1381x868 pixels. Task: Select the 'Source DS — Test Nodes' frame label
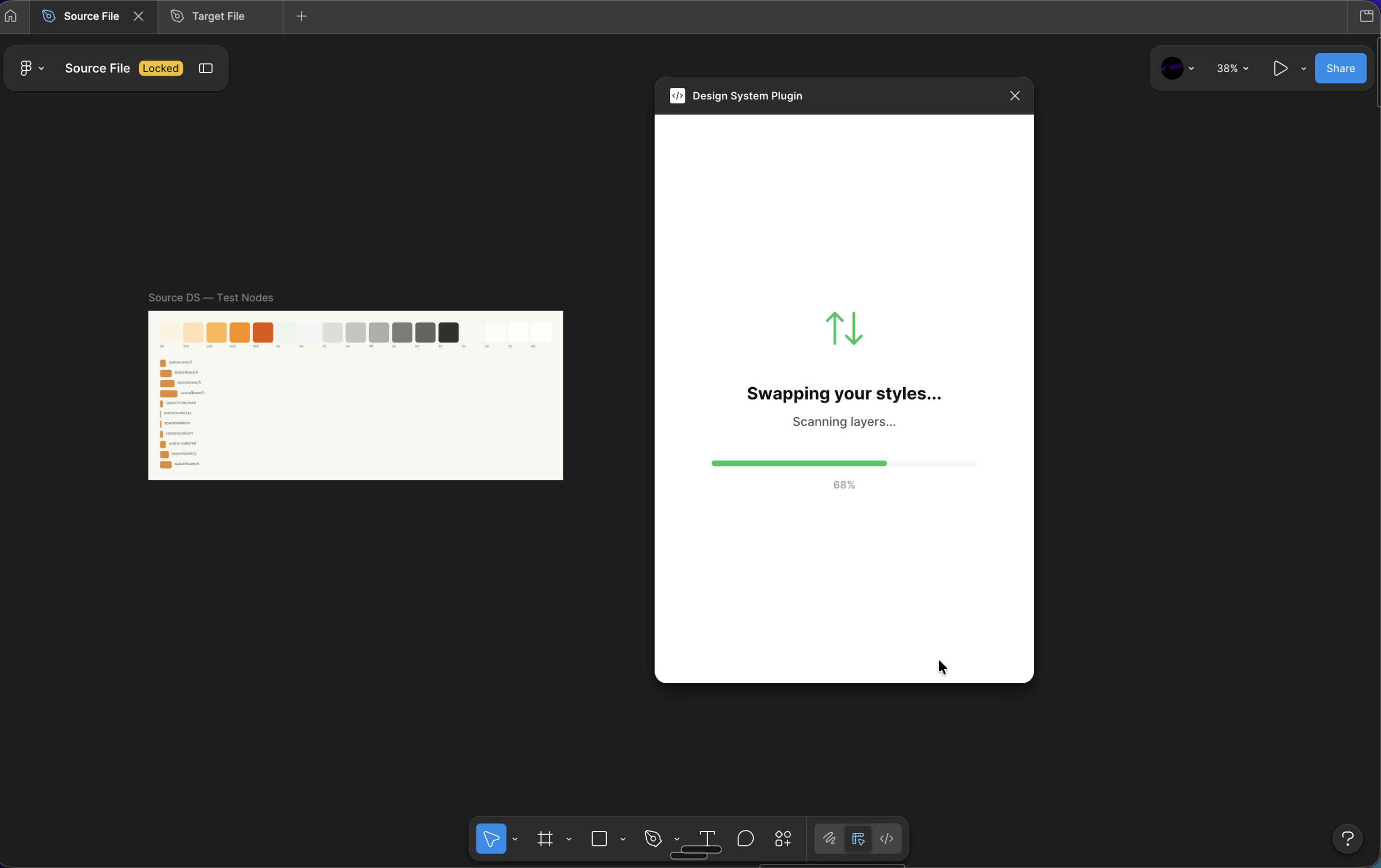coord(211,298)
